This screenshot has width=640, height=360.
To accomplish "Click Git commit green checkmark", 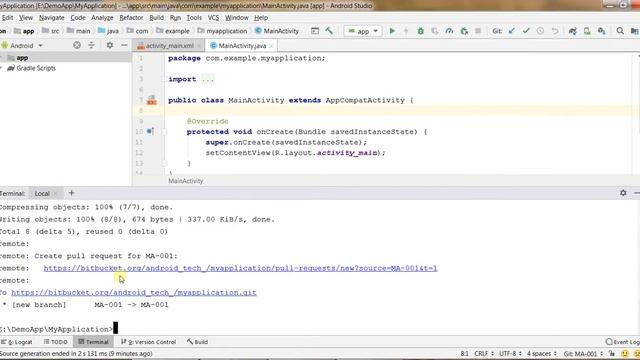I will pyautogui.click(x=526, y=31).
